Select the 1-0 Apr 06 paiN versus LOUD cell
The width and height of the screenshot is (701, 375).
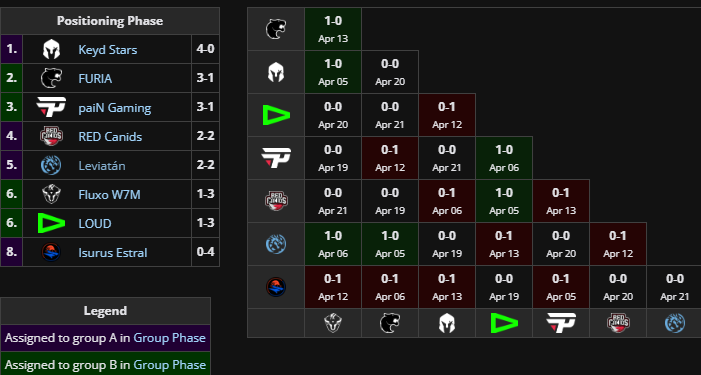[504, 158]
